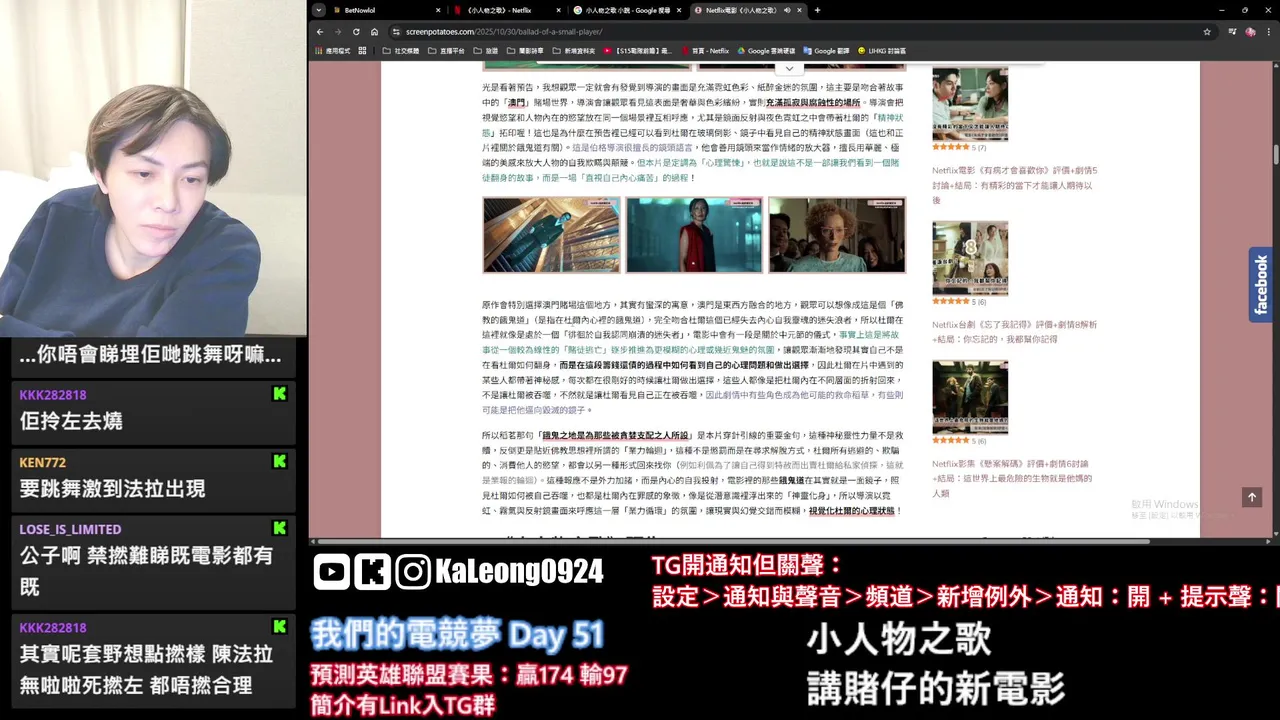
Task: Click the collapse chevron below top images
Action: click(x=789, y=68)
